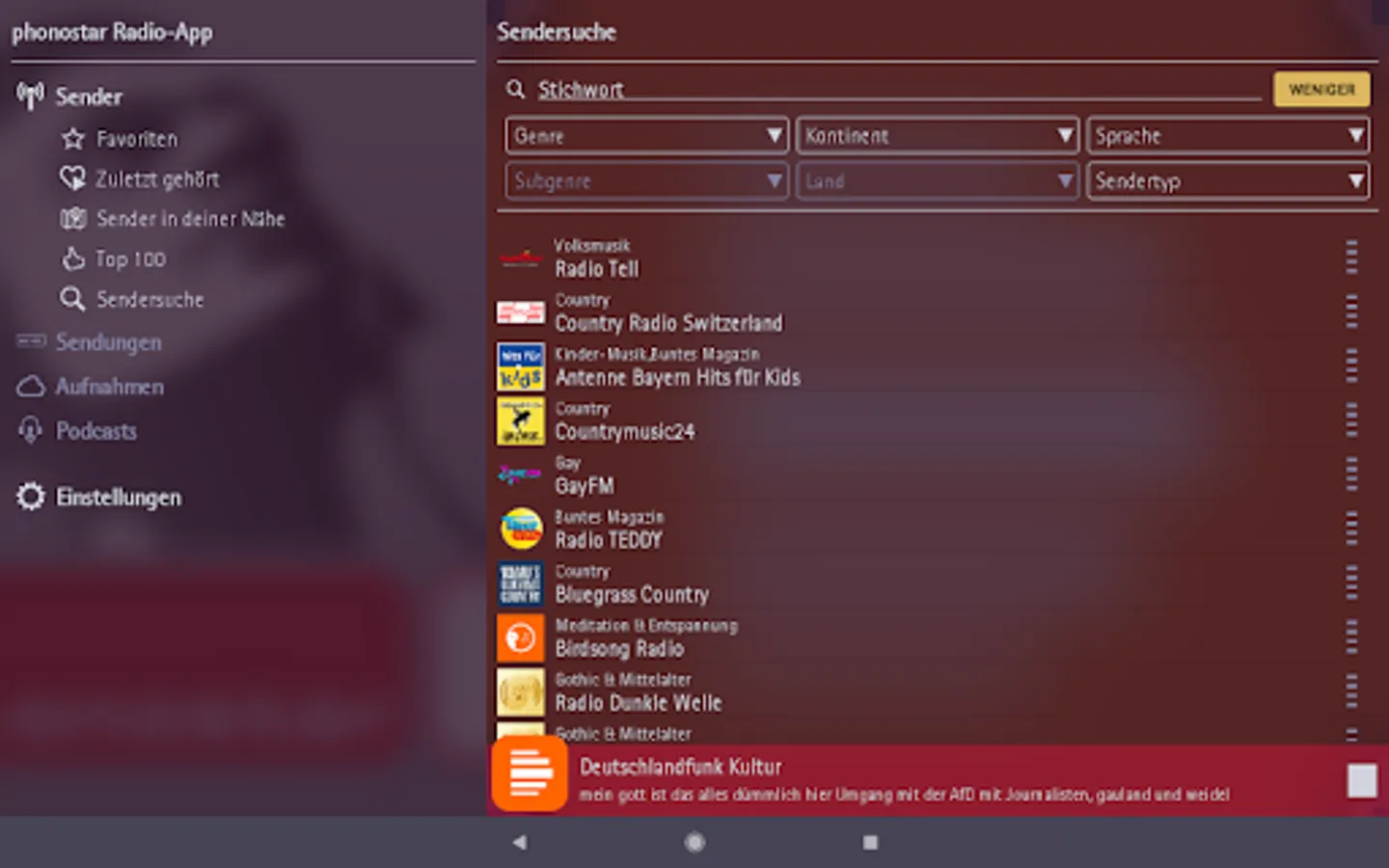Image resolution: width=1389 pixels, height=868 pixels.
Task: Open the Aufnahmen menu entry
Action: pos(109,387)
